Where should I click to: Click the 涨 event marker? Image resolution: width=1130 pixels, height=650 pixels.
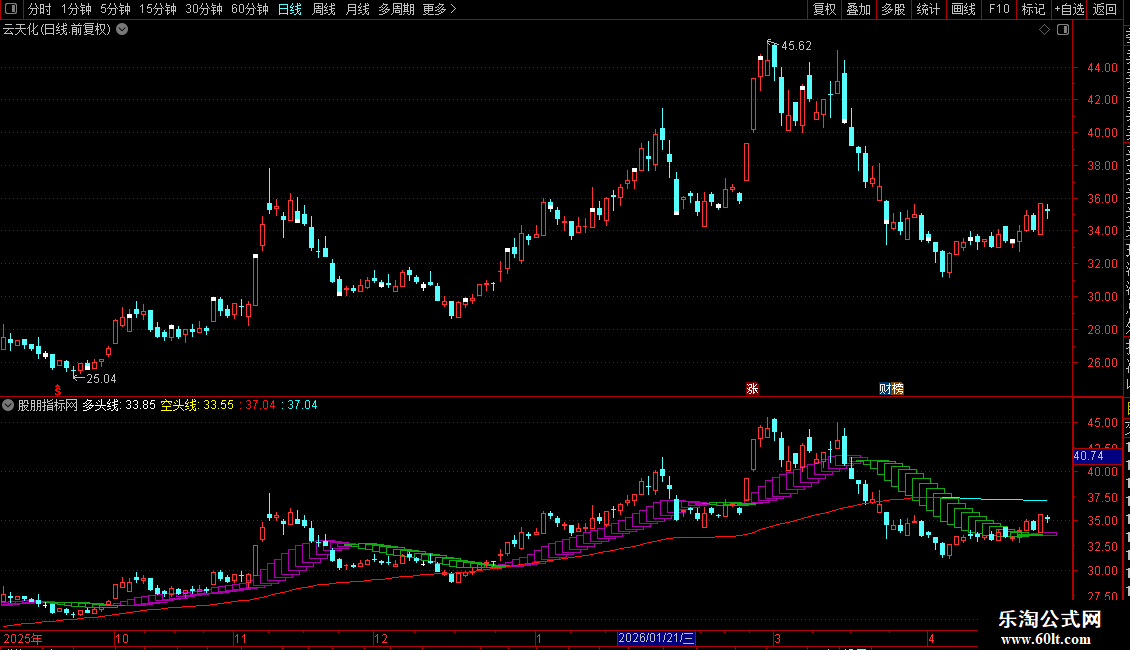coord(752,388)
